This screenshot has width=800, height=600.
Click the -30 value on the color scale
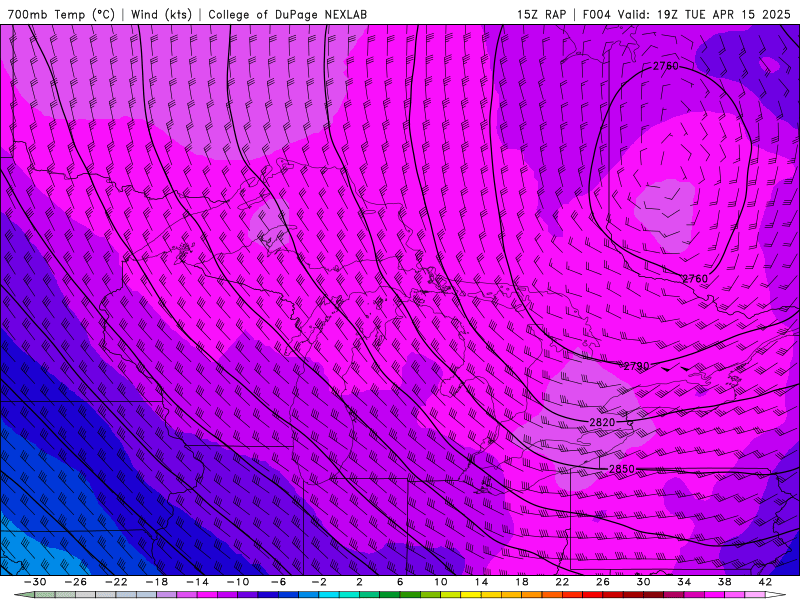pos(35,582)
